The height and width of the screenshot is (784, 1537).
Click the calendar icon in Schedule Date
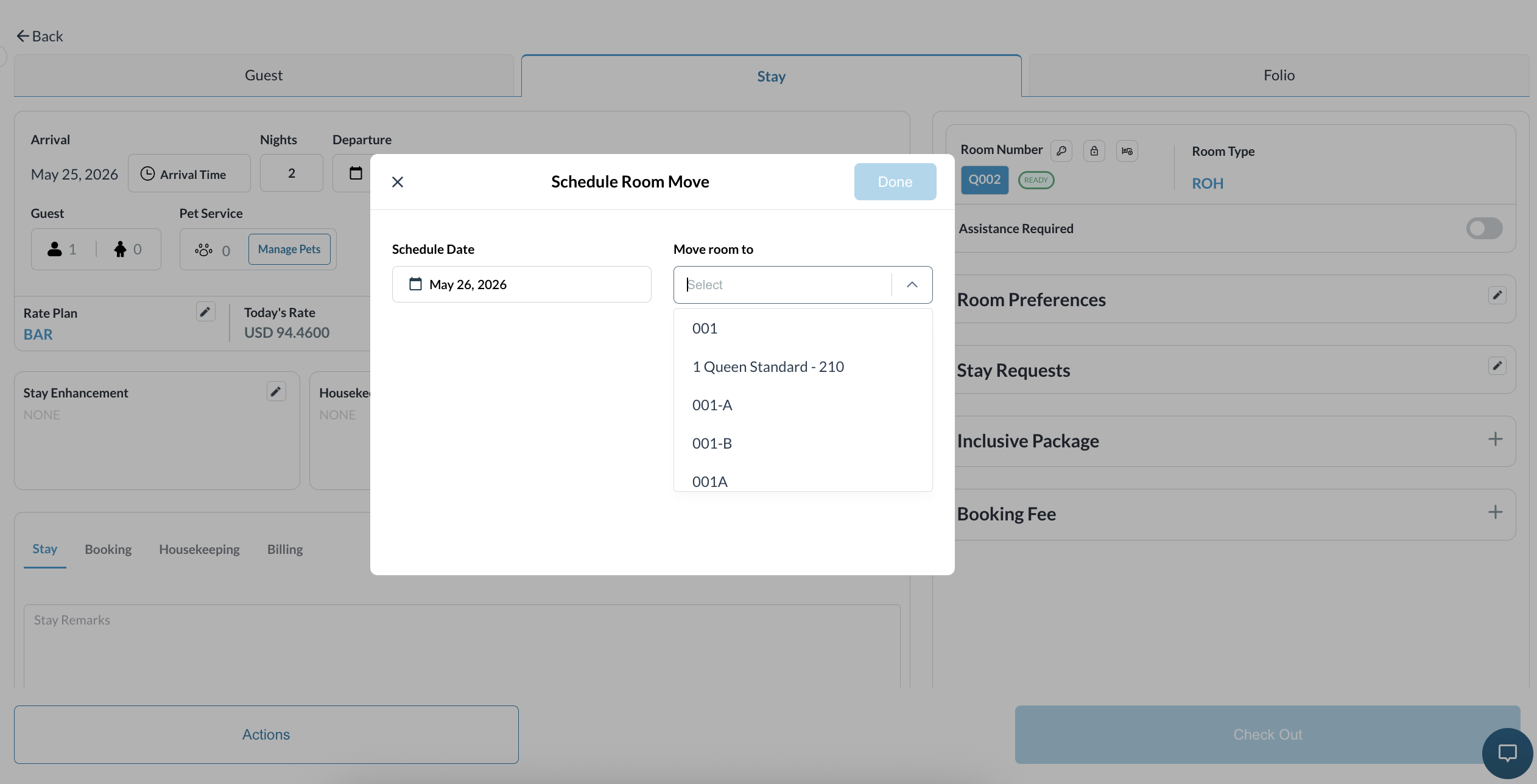[415, 284]
